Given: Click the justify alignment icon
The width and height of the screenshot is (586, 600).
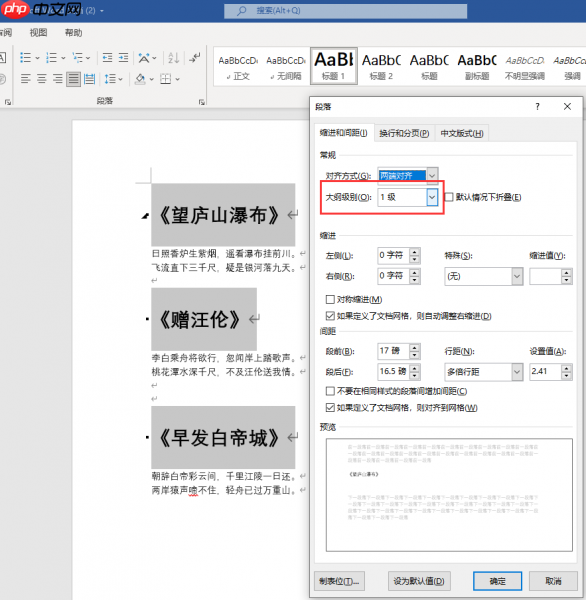Looking at the screenshot, I should click(x=73, y=79).
